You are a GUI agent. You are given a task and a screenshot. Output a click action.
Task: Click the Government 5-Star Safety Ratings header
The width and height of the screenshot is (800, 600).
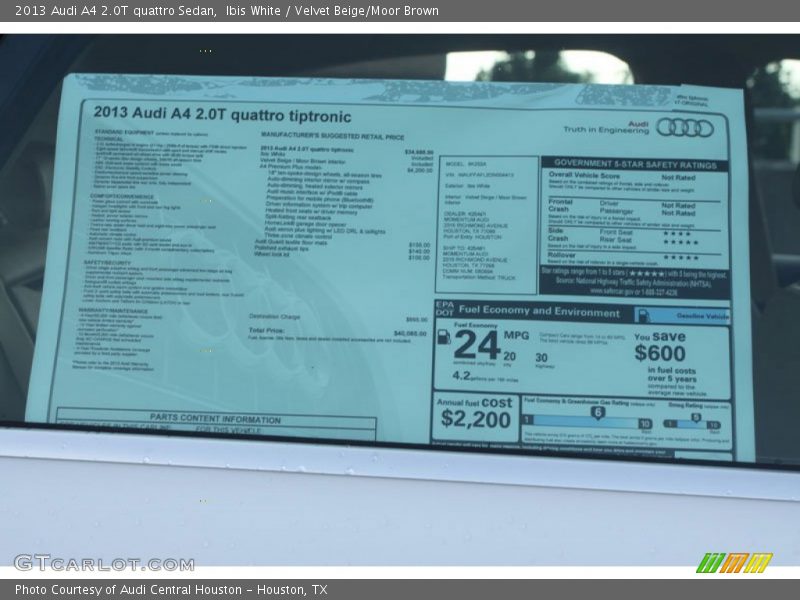634,164
